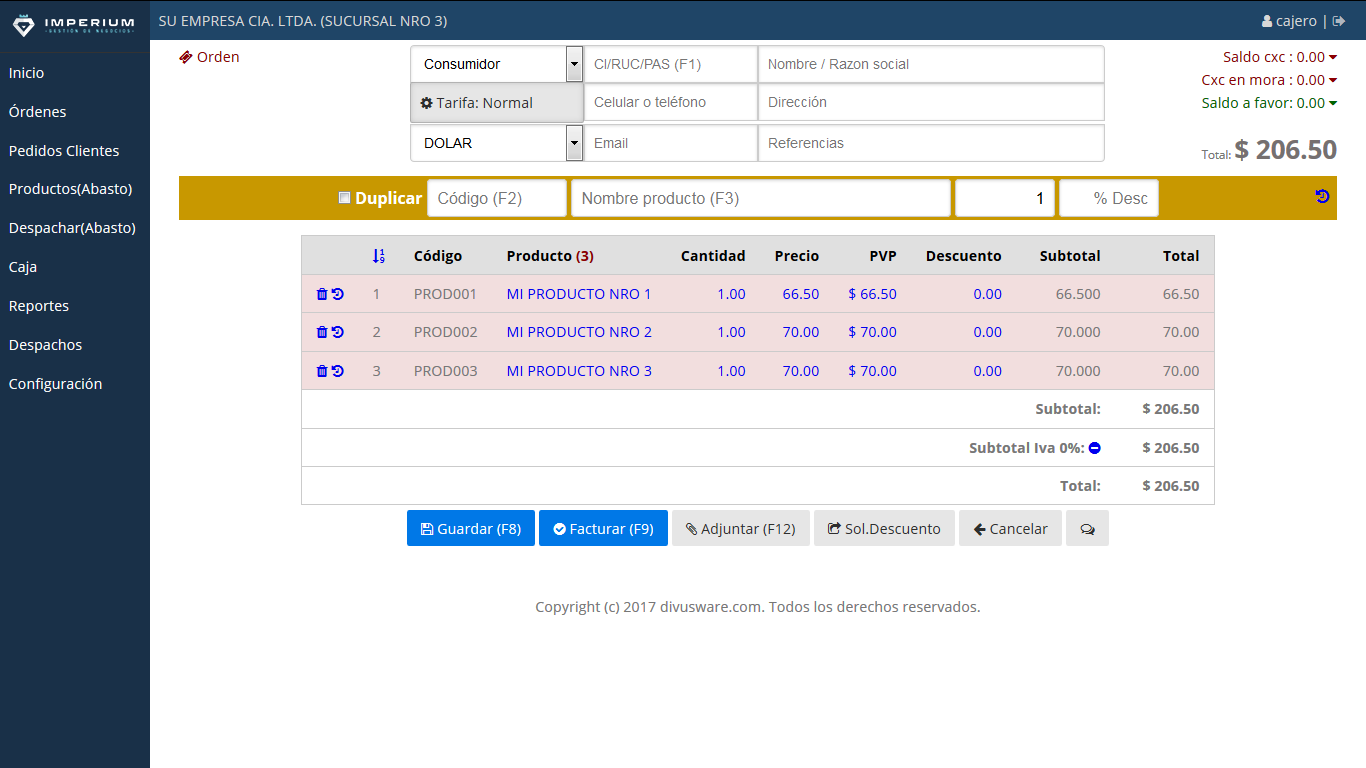Click the history icon on PROD001 row

338,294
